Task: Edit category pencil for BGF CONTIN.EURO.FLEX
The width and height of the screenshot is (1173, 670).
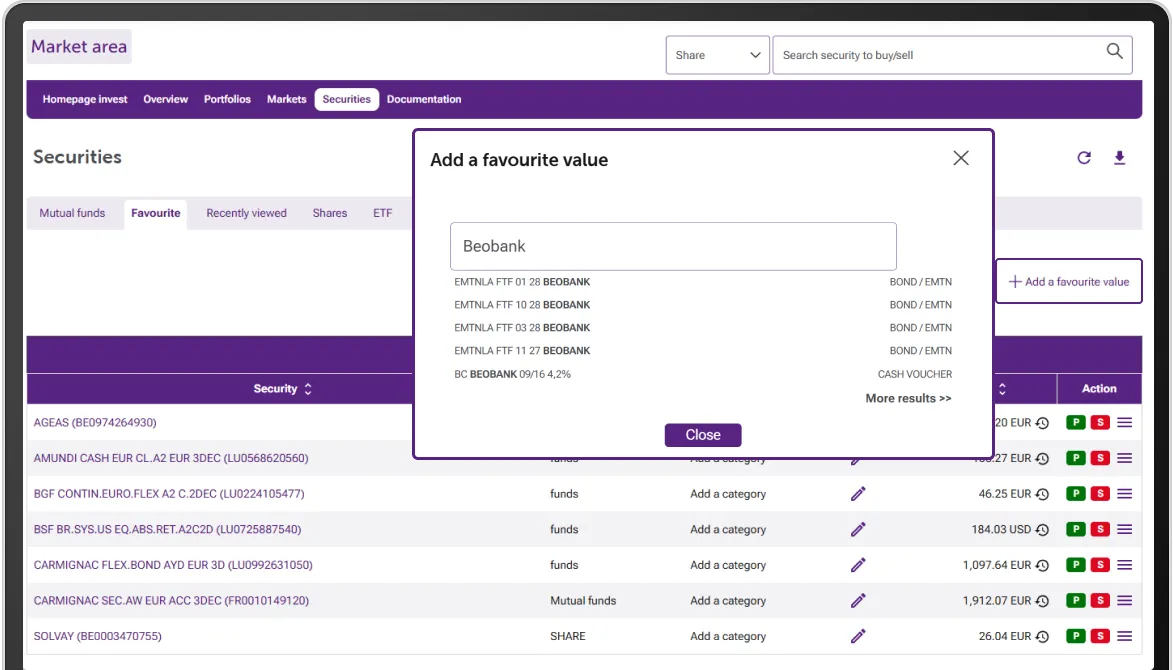Action: [858, 494]
